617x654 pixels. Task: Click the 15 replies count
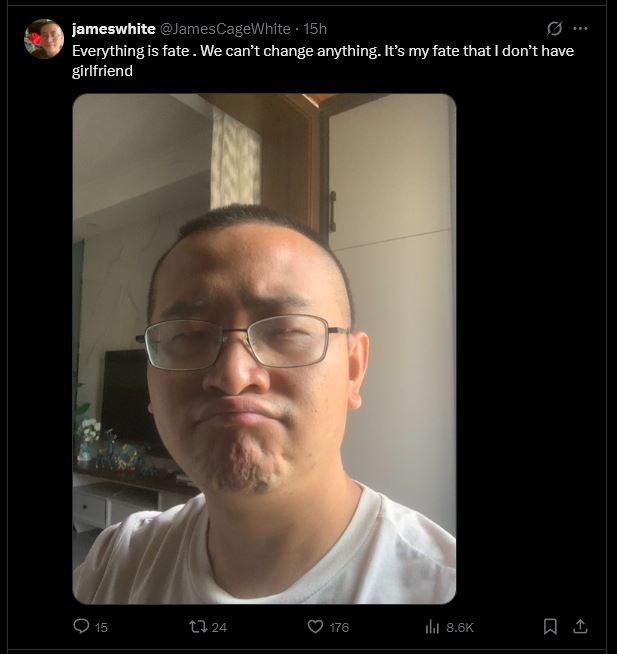coord(101,627)
